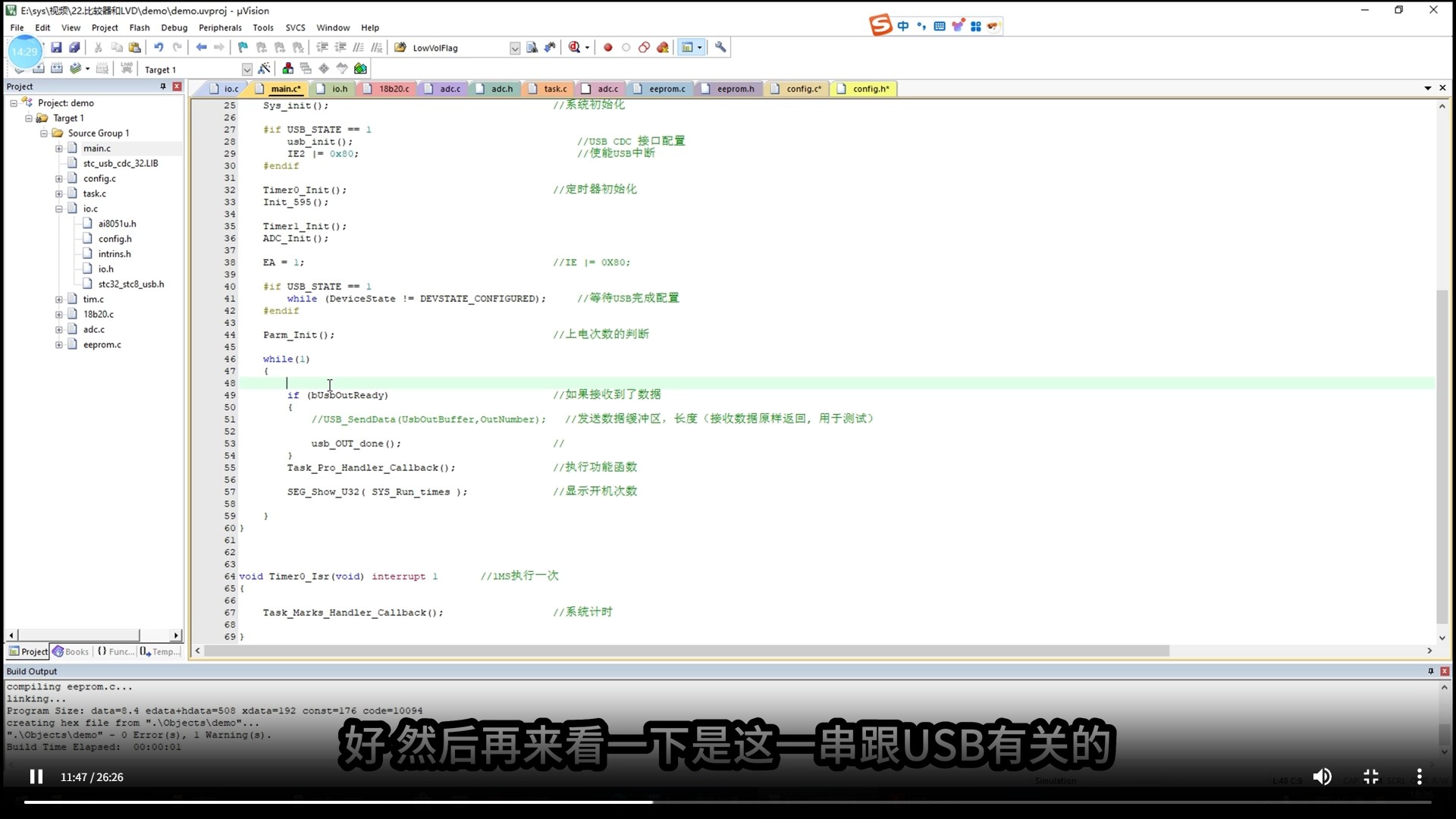Toggle a bookmark on the current line

click(x=243, y=47)
